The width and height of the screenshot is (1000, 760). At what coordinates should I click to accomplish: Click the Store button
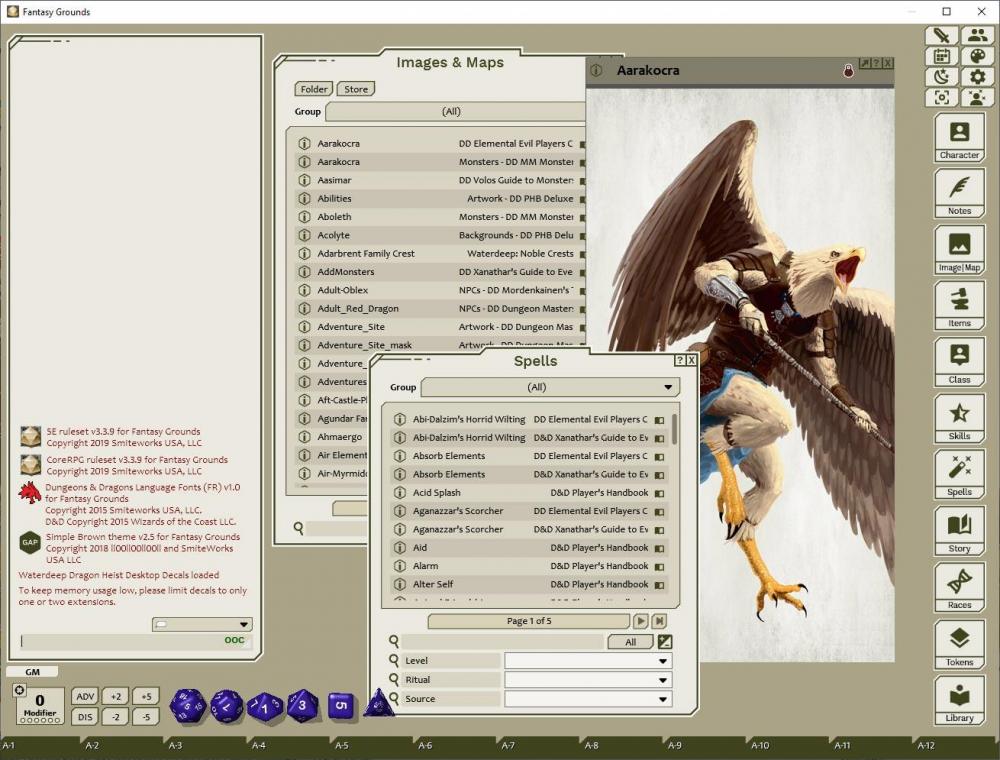[356, 89]
